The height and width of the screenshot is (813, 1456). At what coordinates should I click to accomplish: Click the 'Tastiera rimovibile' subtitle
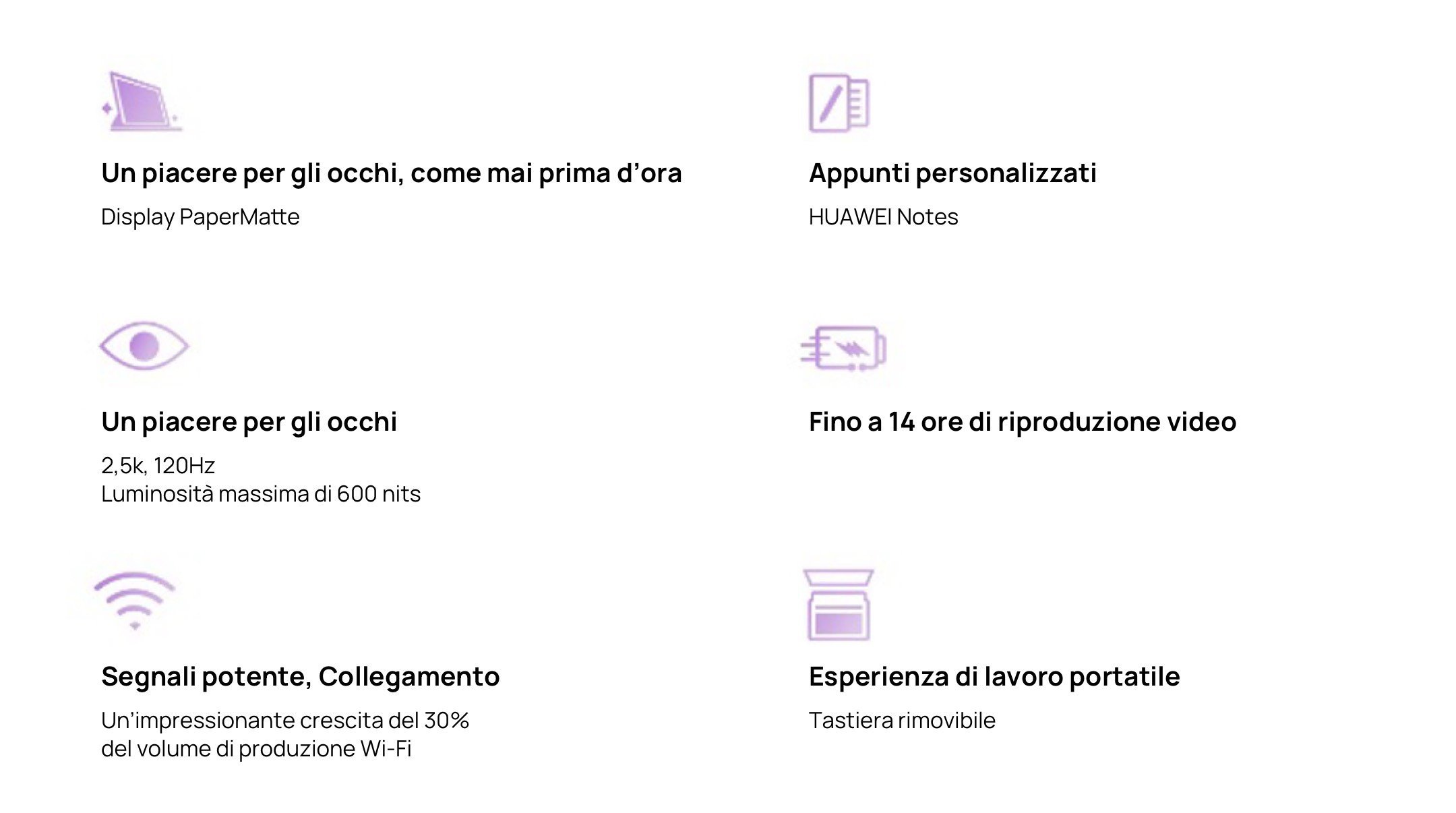tap(902, 720)
